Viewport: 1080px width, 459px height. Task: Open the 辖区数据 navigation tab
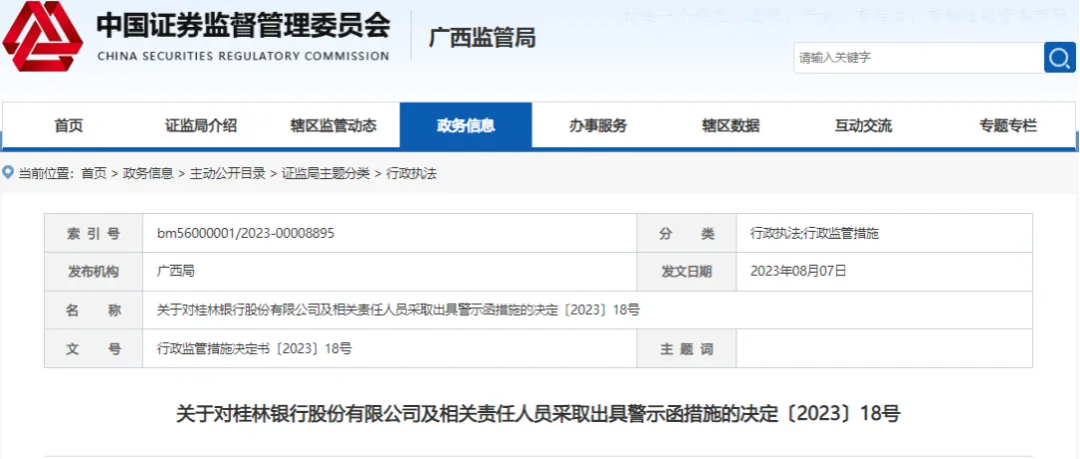(731, 125)
